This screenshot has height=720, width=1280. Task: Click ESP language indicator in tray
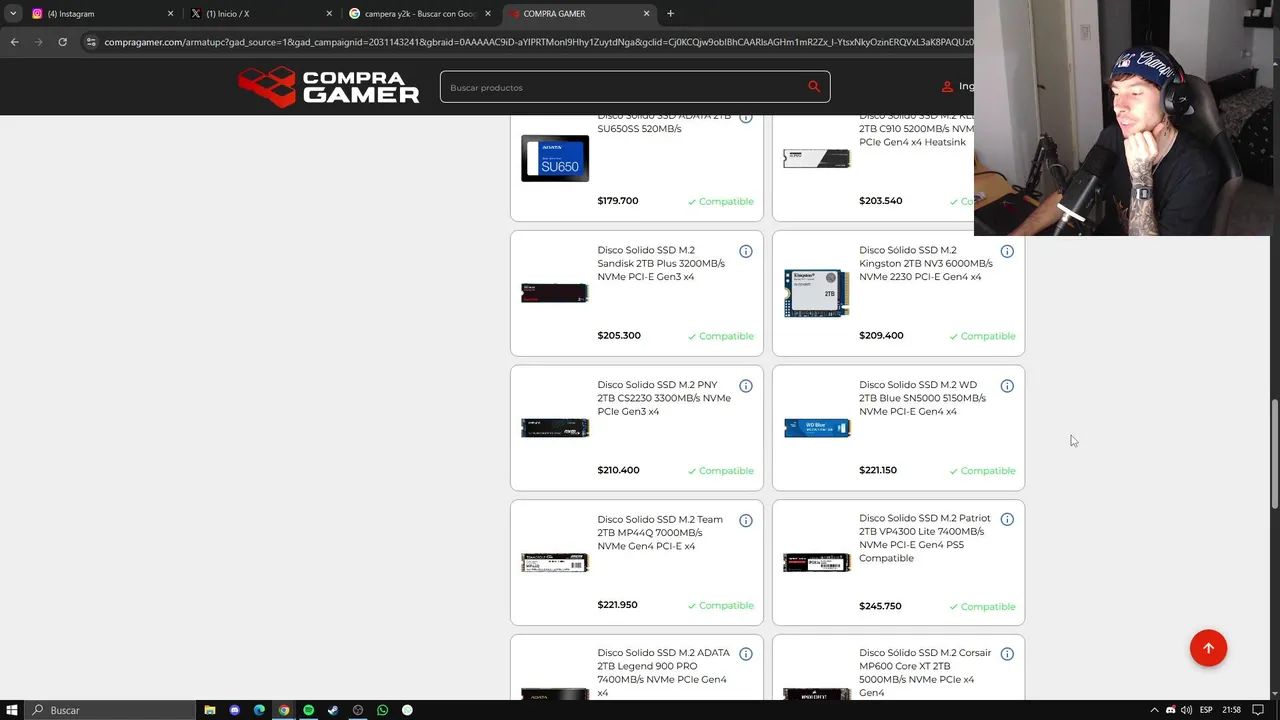(1206, 710)
